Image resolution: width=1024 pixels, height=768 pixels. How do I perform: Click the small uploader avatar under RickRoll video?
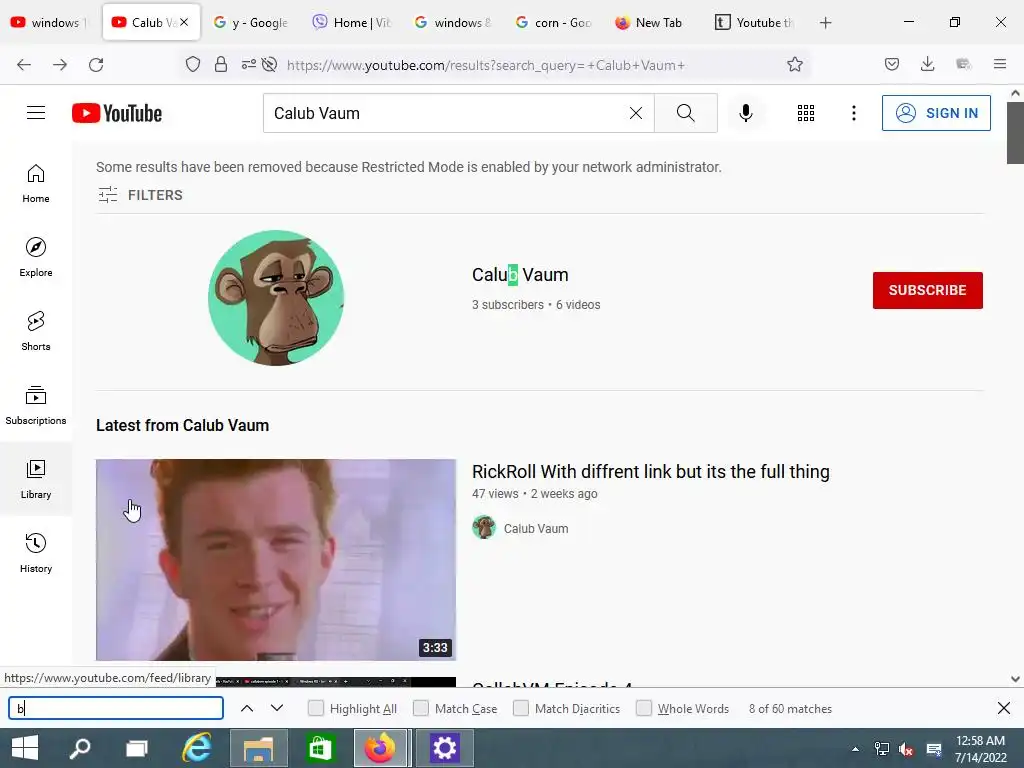pyautogui.click(x=484, y=527)
